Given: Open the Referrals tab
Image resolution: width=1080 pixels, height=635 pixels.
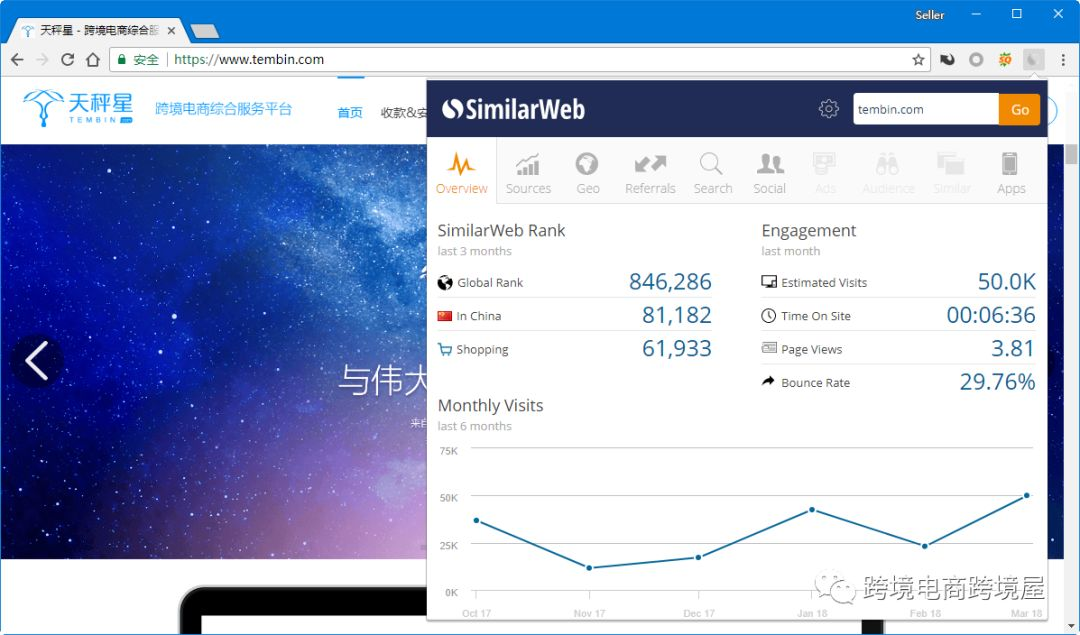Looking at the screenshot, I should [650, 172].
